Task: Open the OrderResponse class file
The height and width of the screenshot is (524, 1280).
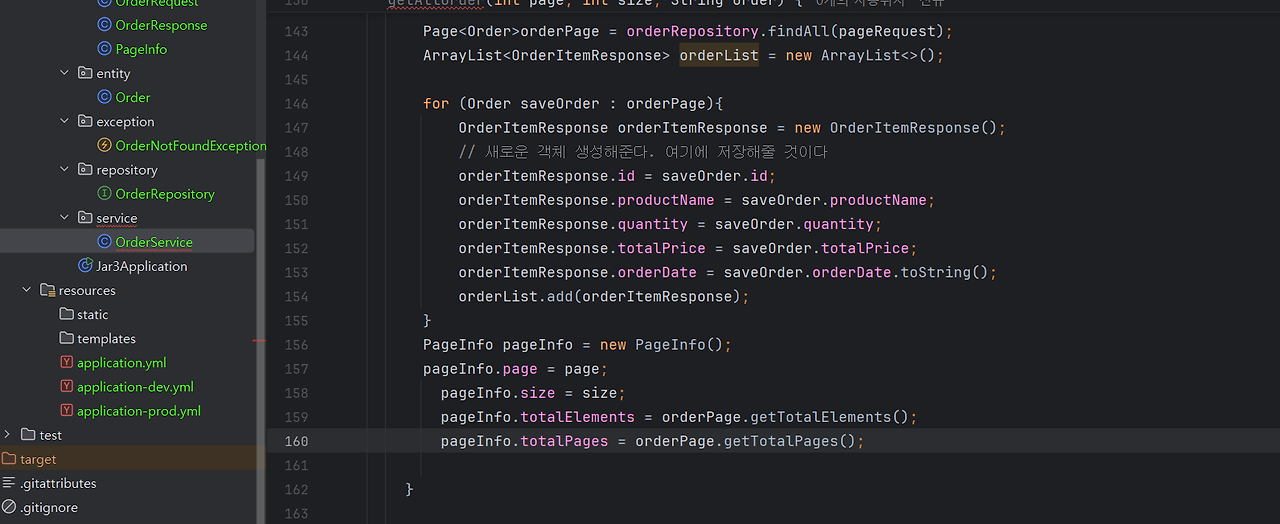Action: (x=161, y=25)
